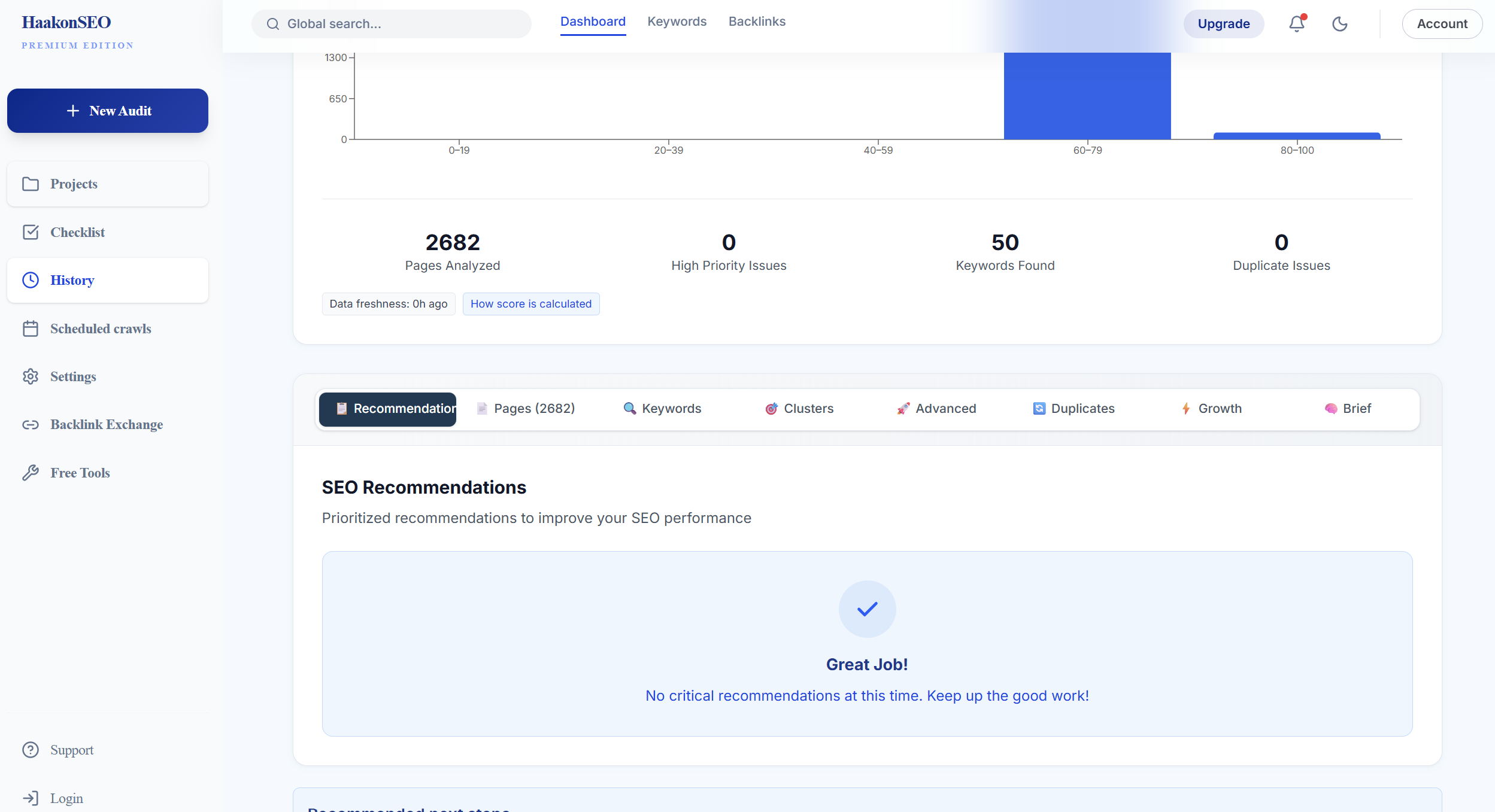This screenshot has height=812, width=1495.
Task: Click the Duplicate Issues stat
Action: point(1281,251)
